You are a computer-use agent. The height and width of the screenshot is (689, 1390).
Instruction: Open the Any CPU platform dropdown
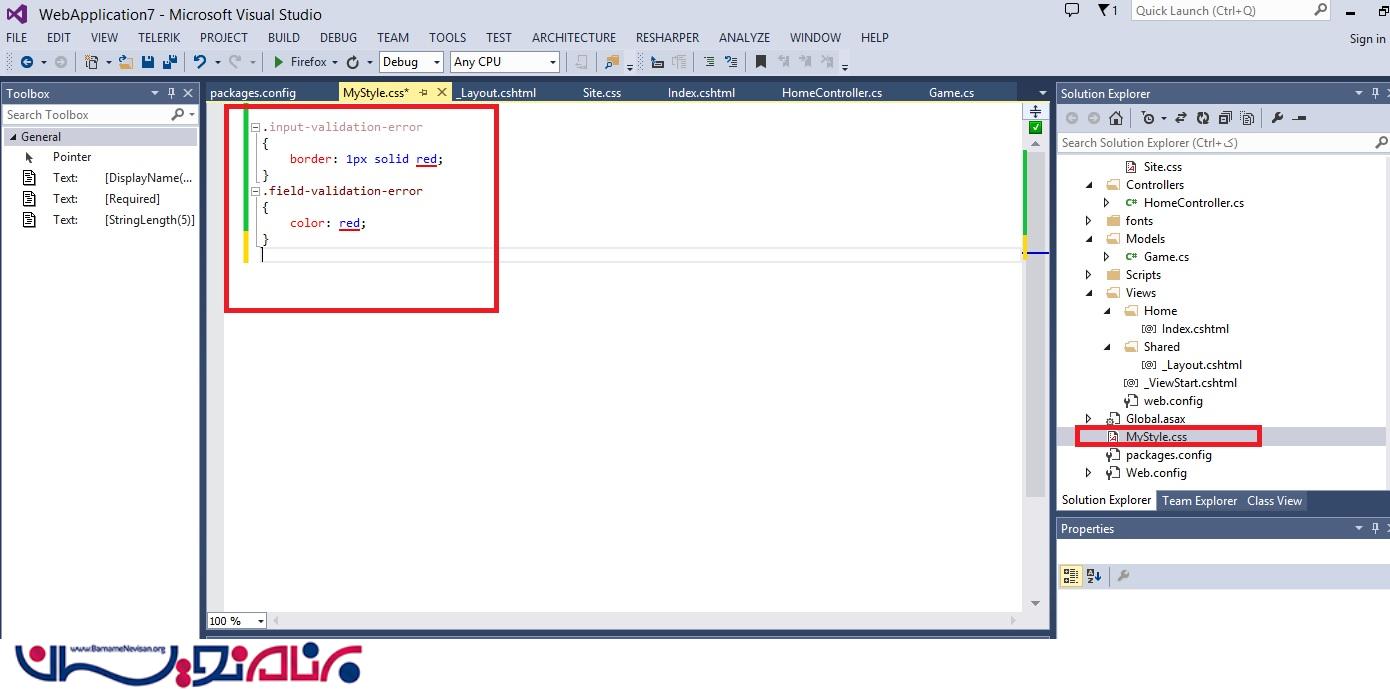coord(504,62)
